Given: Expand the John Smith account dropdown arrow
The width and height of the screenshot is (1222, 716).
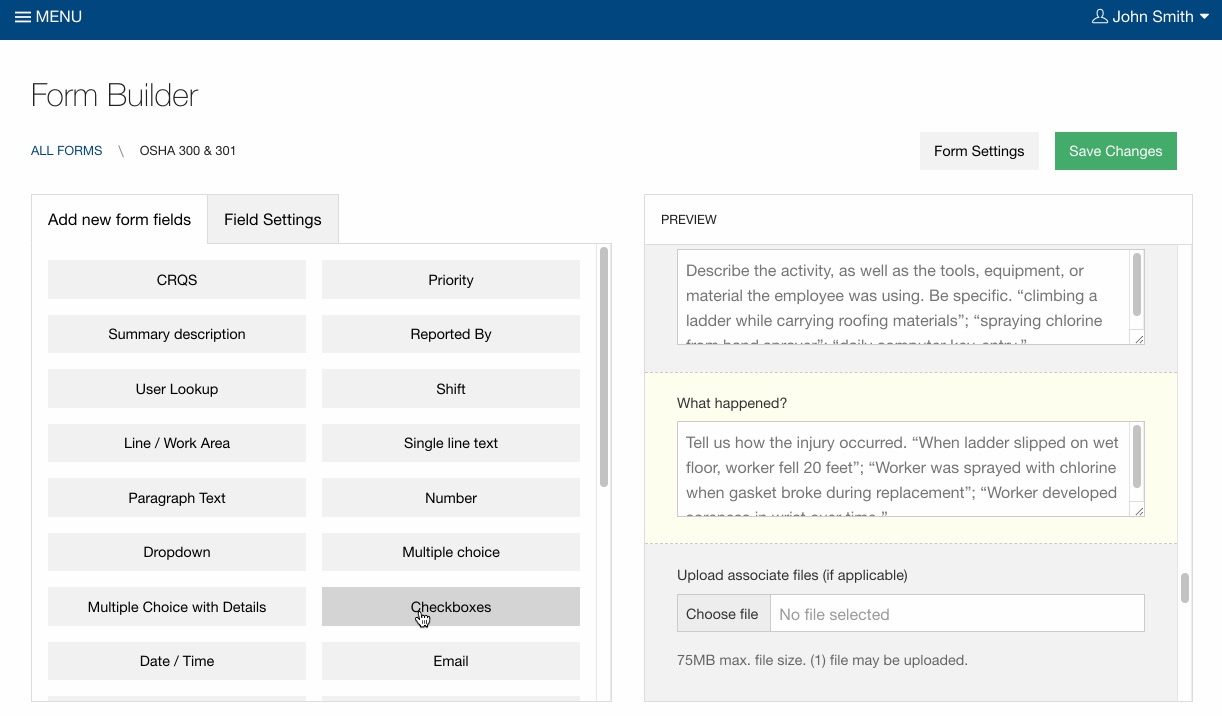Looking at the screenshot, I should pos(1204,17).
